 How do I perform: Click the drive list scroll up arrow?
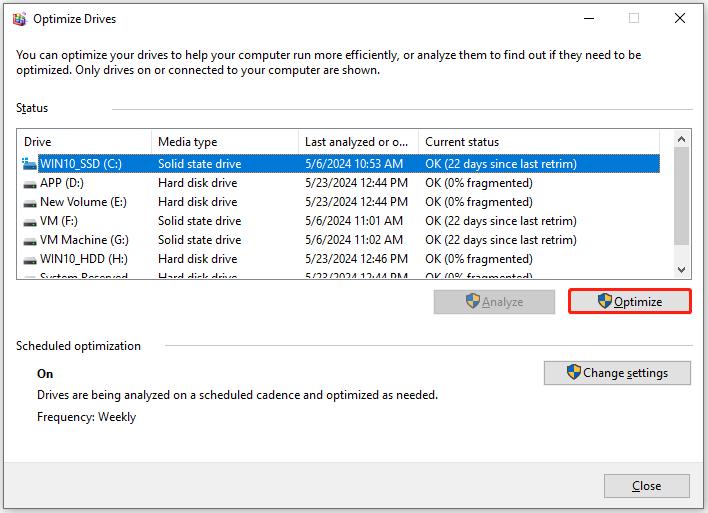click(681, 139)
